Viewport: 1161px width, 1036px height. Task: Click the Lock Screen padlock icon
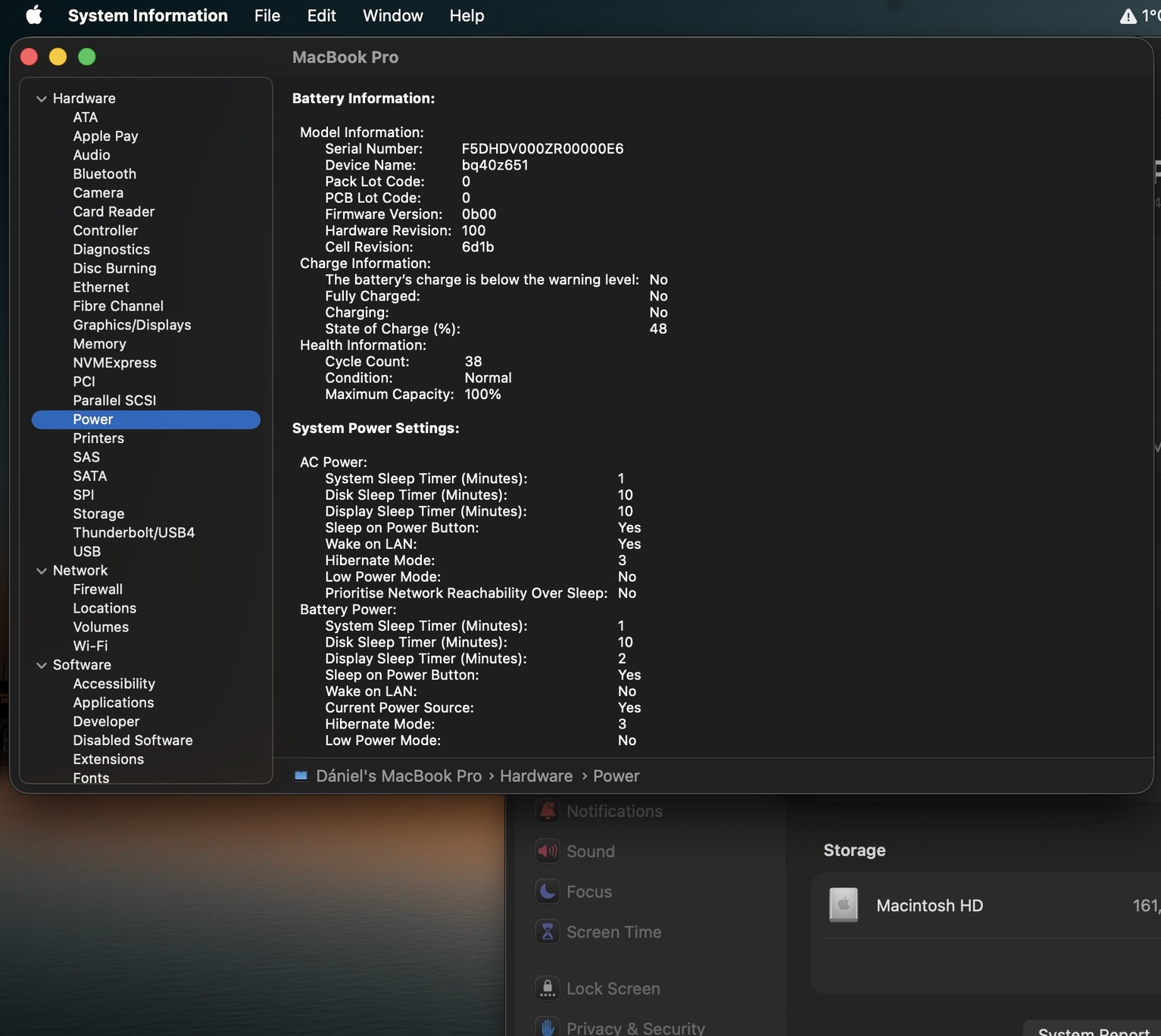pos(548,988)
